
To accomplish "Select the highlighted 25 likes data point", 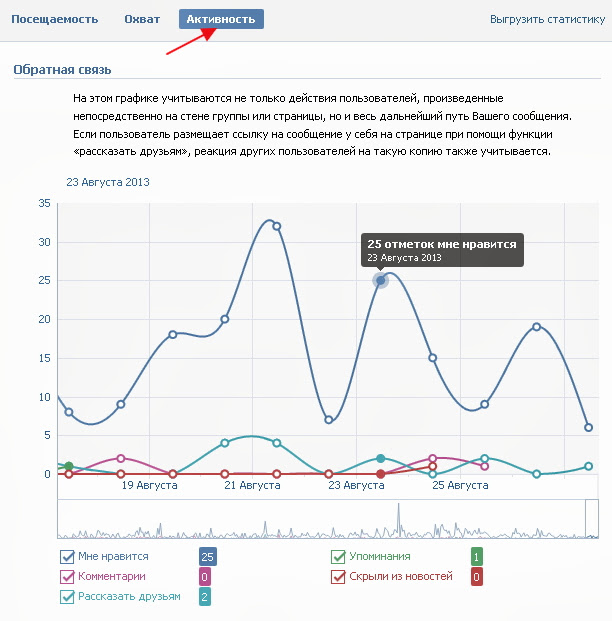I will [380, 280].
